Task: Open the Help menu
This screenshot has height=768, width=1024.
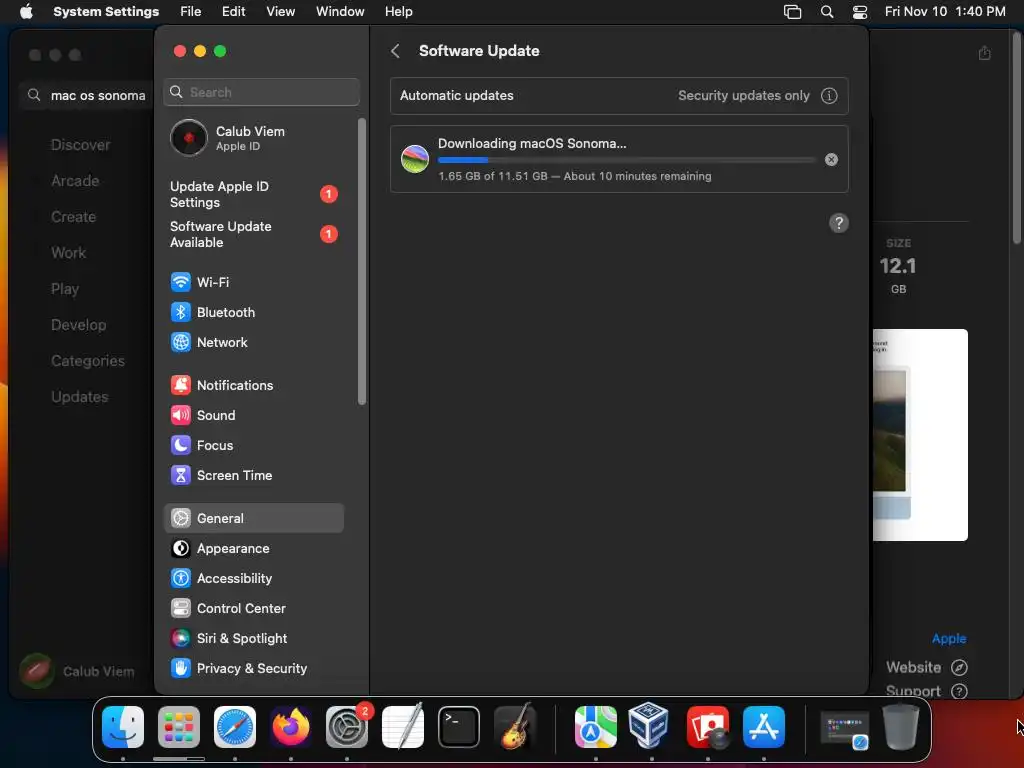Action: click(398, 12)
